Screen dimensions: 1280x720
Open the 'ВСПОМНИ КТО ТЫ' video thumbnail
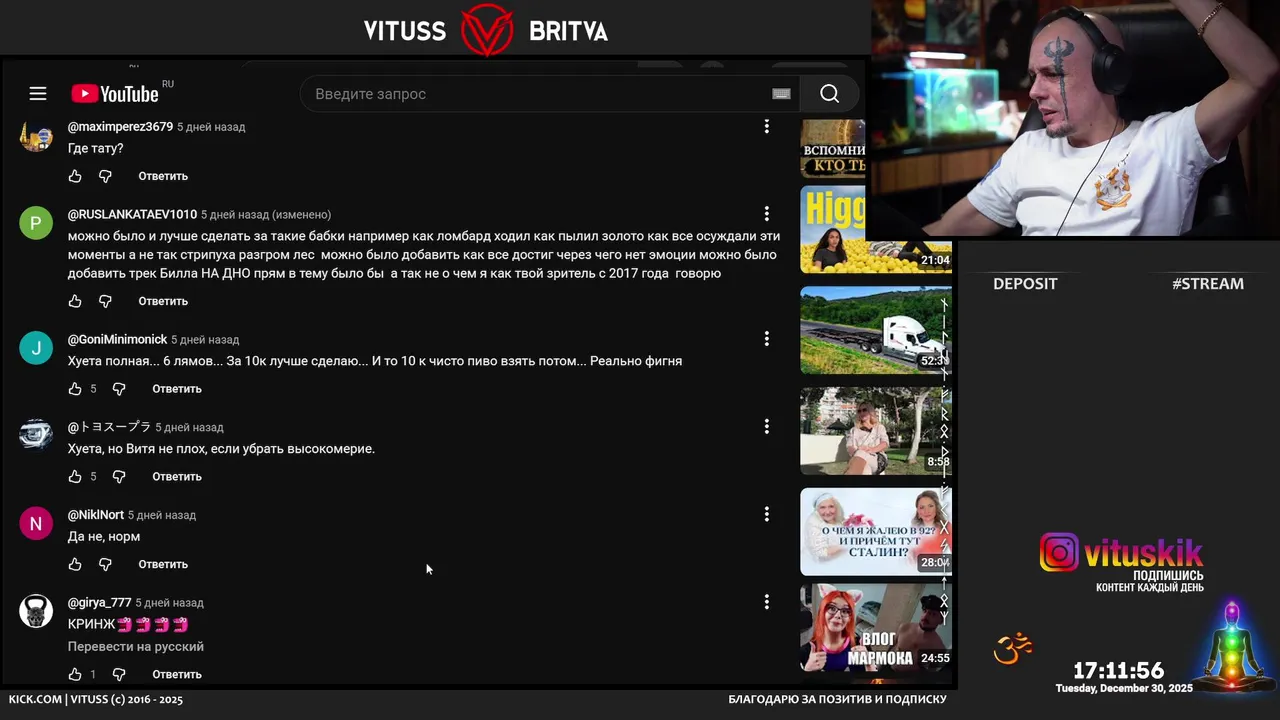833,148
